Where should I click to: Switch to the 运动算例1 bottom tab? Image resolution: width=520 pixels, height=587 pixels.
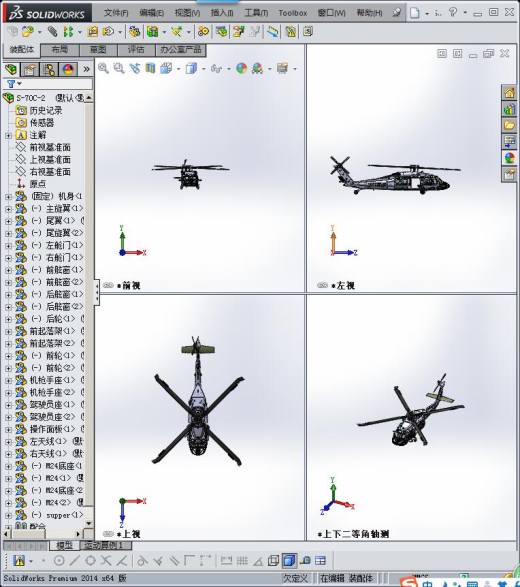106,545
